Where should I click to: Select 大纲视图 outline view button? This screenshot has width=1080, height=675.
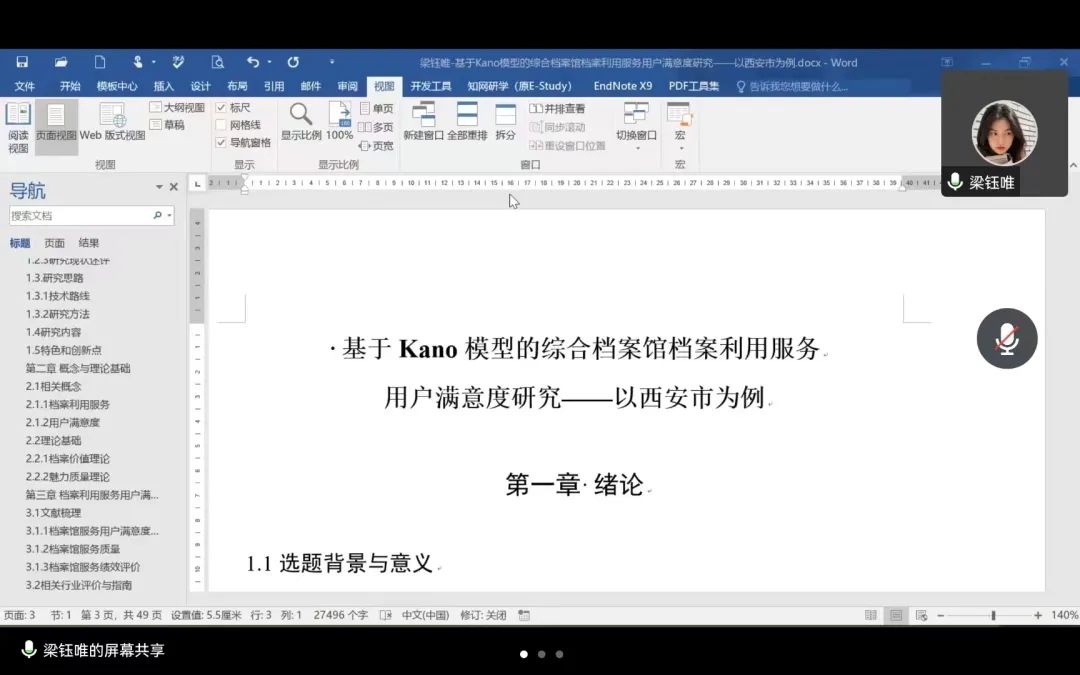177,108
